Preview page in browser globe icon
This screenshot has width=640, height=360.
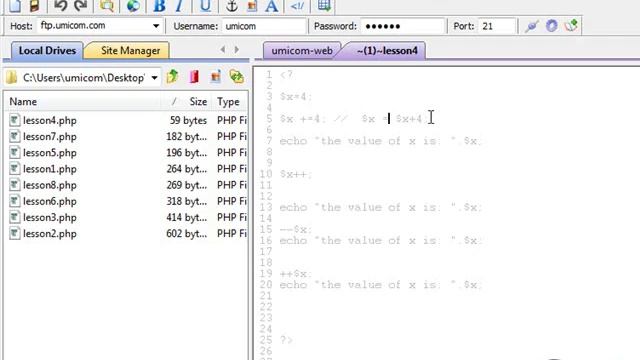click(133, 5)
